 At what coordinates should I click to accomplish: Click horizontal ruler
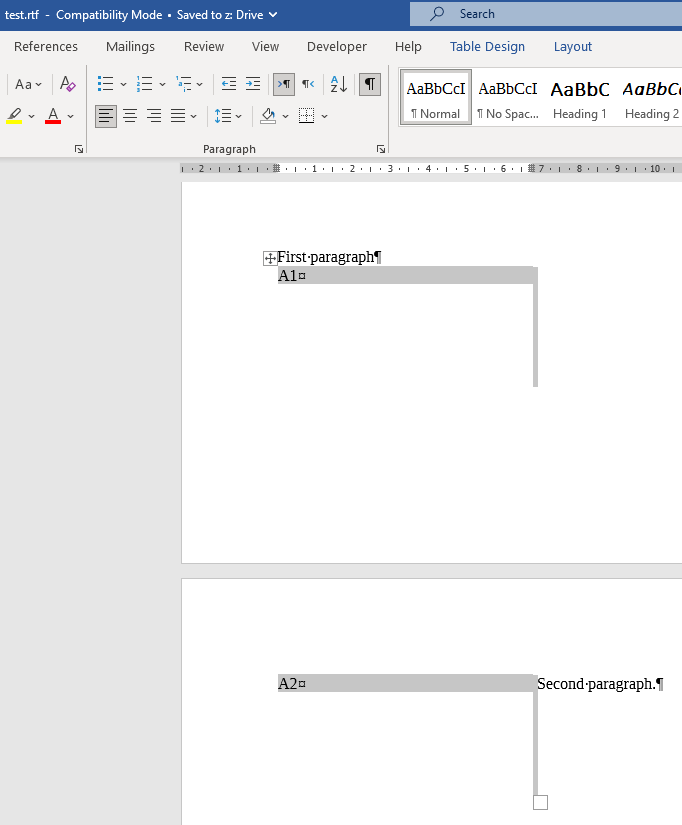click(x=431, y=169)
